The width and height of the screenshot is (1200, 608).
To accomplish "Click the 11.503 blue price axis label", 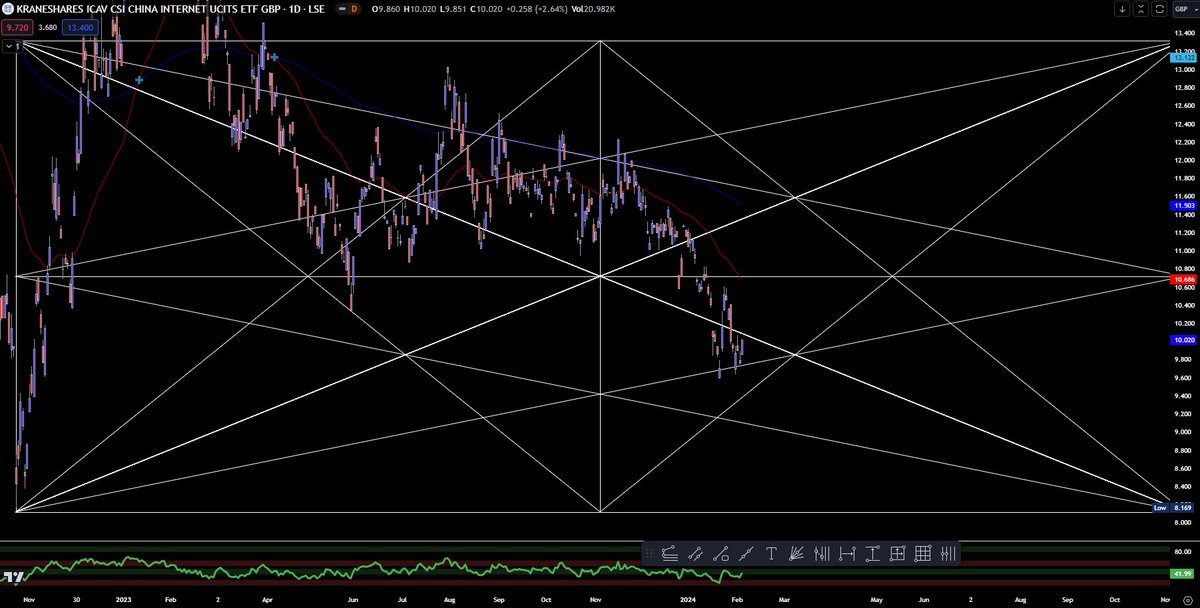I will 1182,205.
